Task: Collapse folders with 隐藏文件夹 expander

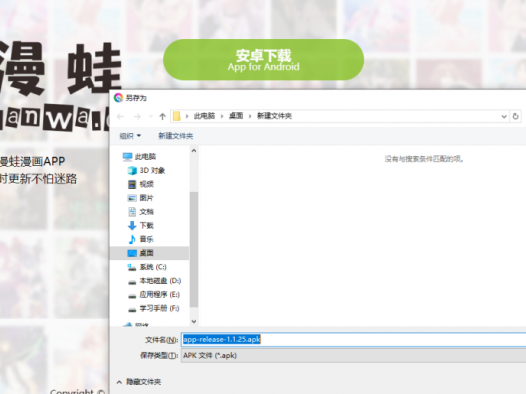Action: click(x=139, y=382)
